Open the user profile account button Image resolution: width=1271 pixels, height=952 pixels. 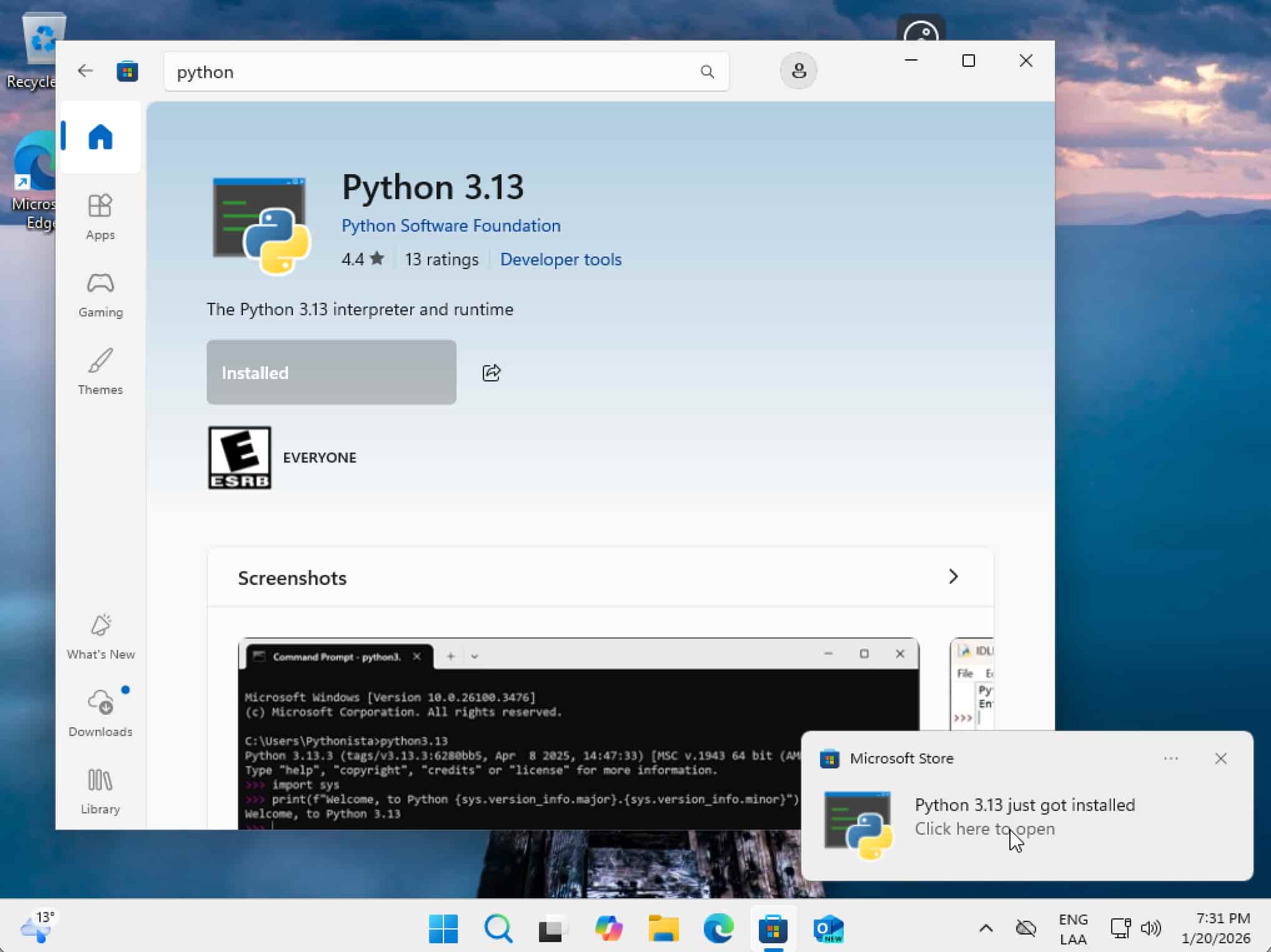click(798, 71)
